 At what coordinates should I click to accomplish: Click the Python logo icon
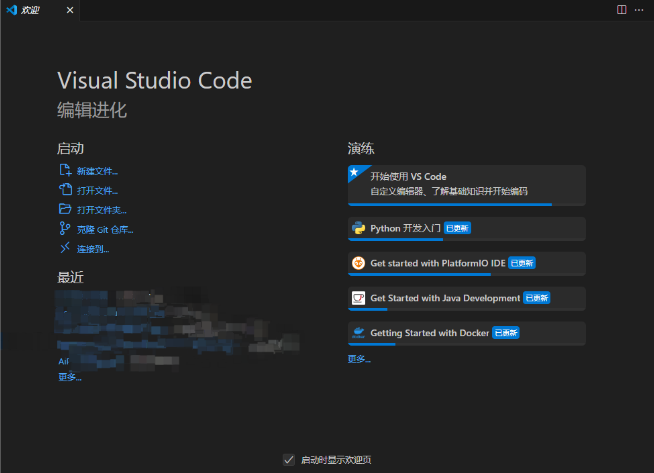tap(358, 228)
